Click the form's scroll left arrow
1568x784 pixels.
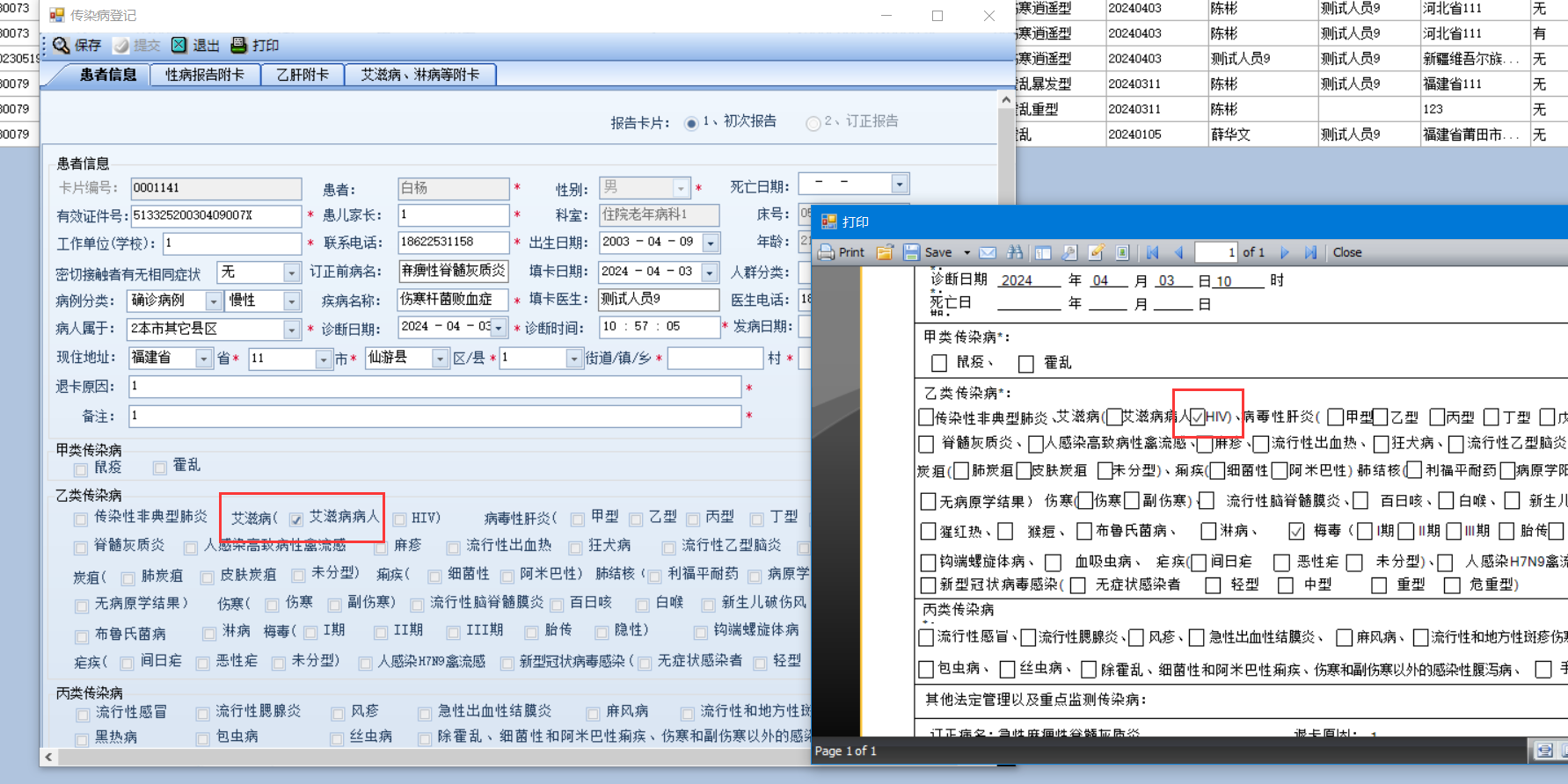coord(48,756)
